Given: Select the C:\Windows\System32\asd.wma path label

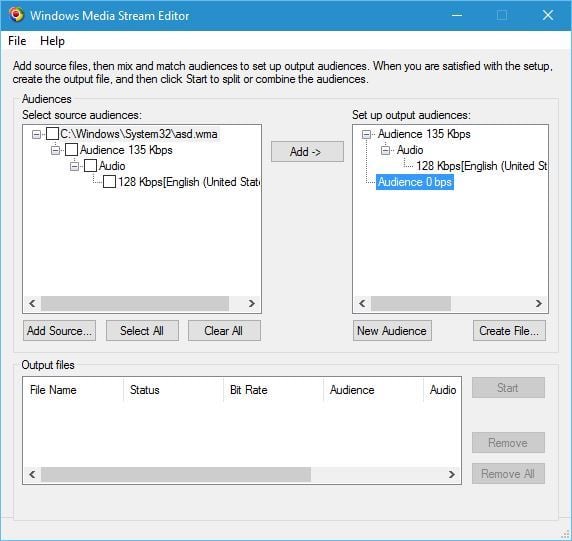Looking at the screenshot, I should [139, 134].
